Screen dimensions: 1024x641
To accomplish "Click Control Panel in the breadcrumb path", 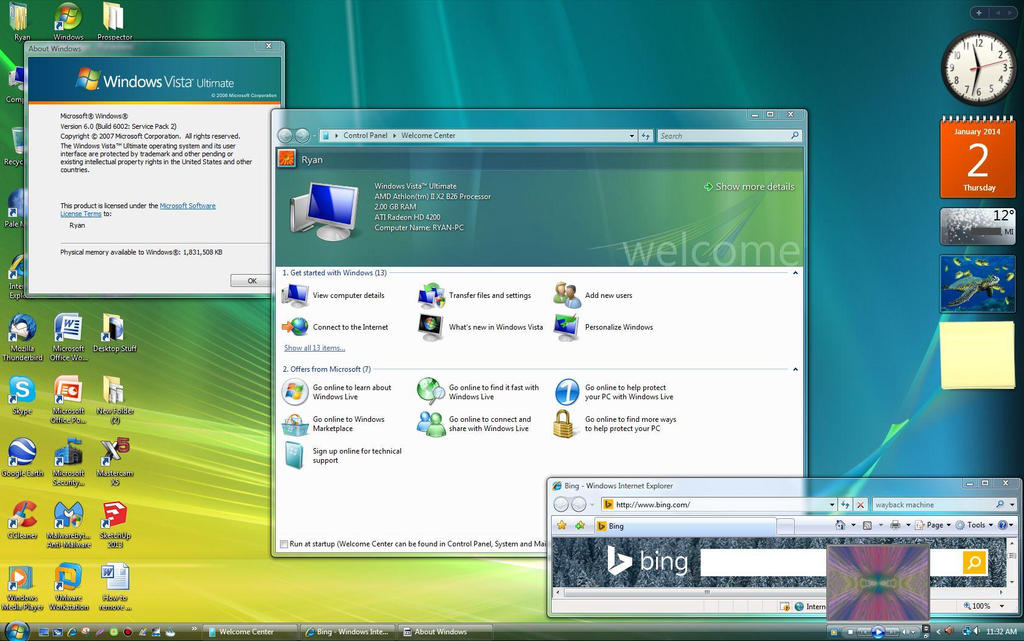I will pyautogui.click(x=365, y=136).
